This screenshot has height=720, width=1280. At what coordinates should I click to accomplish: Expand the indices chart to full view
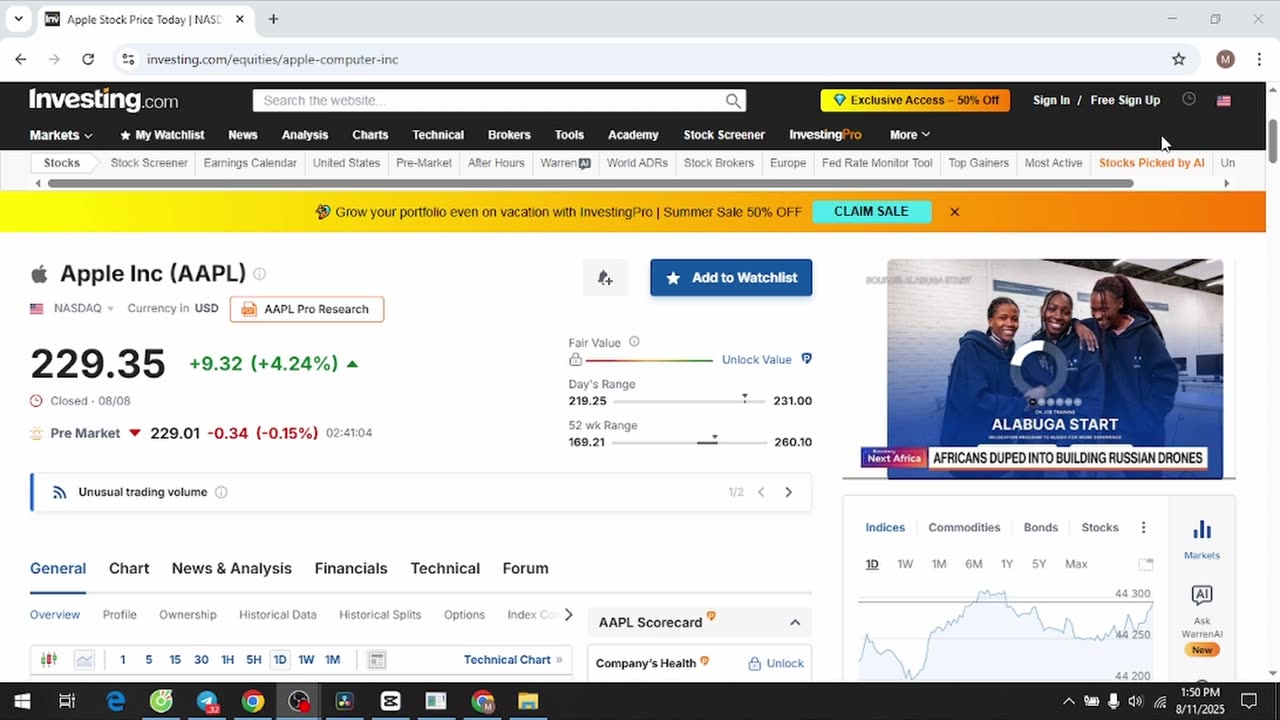click(x=1146, y=564)
